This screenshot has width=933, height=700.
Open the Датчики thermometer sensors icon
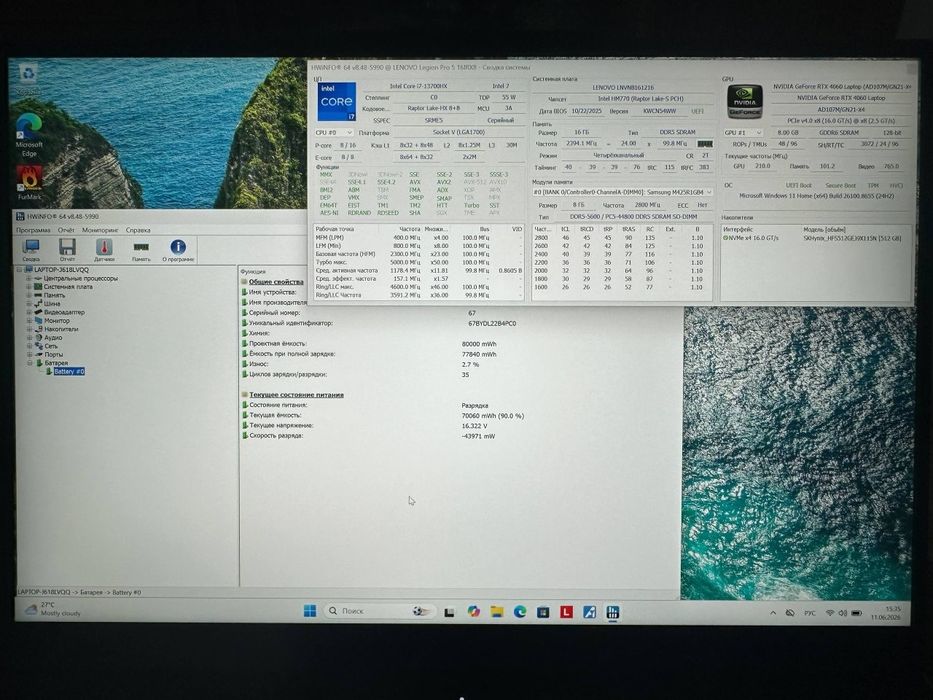click(104, 249)
